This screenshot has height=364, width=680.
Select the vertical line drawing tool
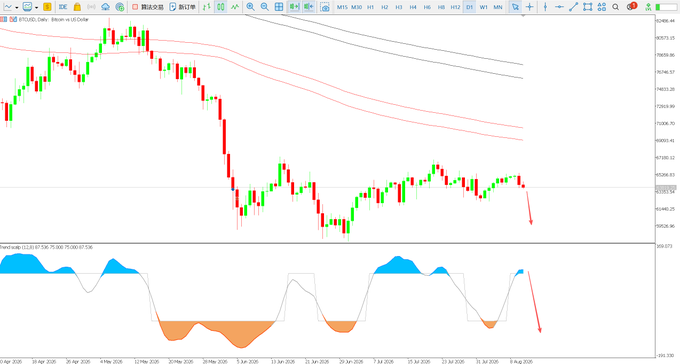546,7
